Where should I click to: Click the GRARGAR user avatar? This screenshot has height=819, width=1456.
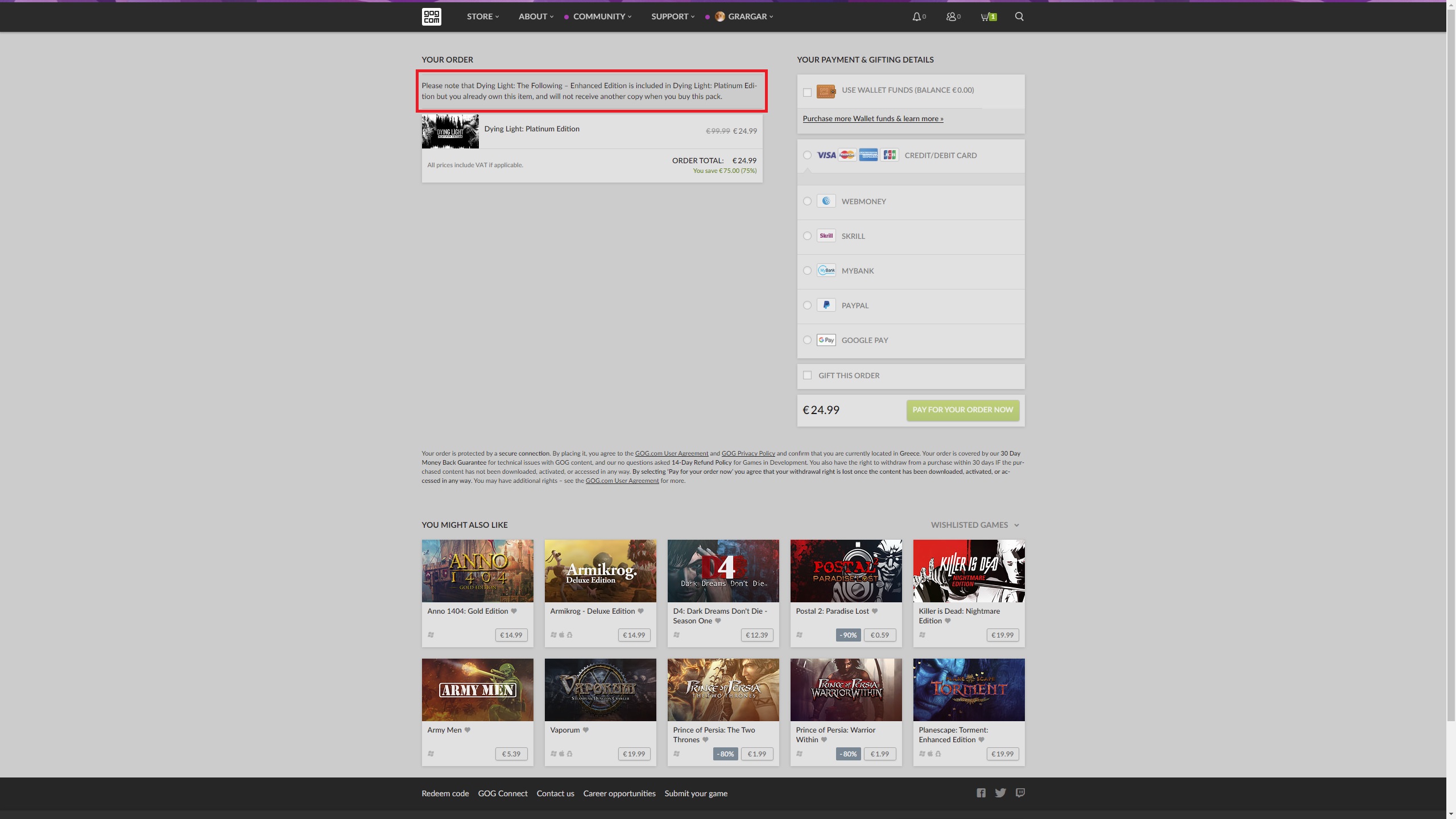tap(720, 16)
